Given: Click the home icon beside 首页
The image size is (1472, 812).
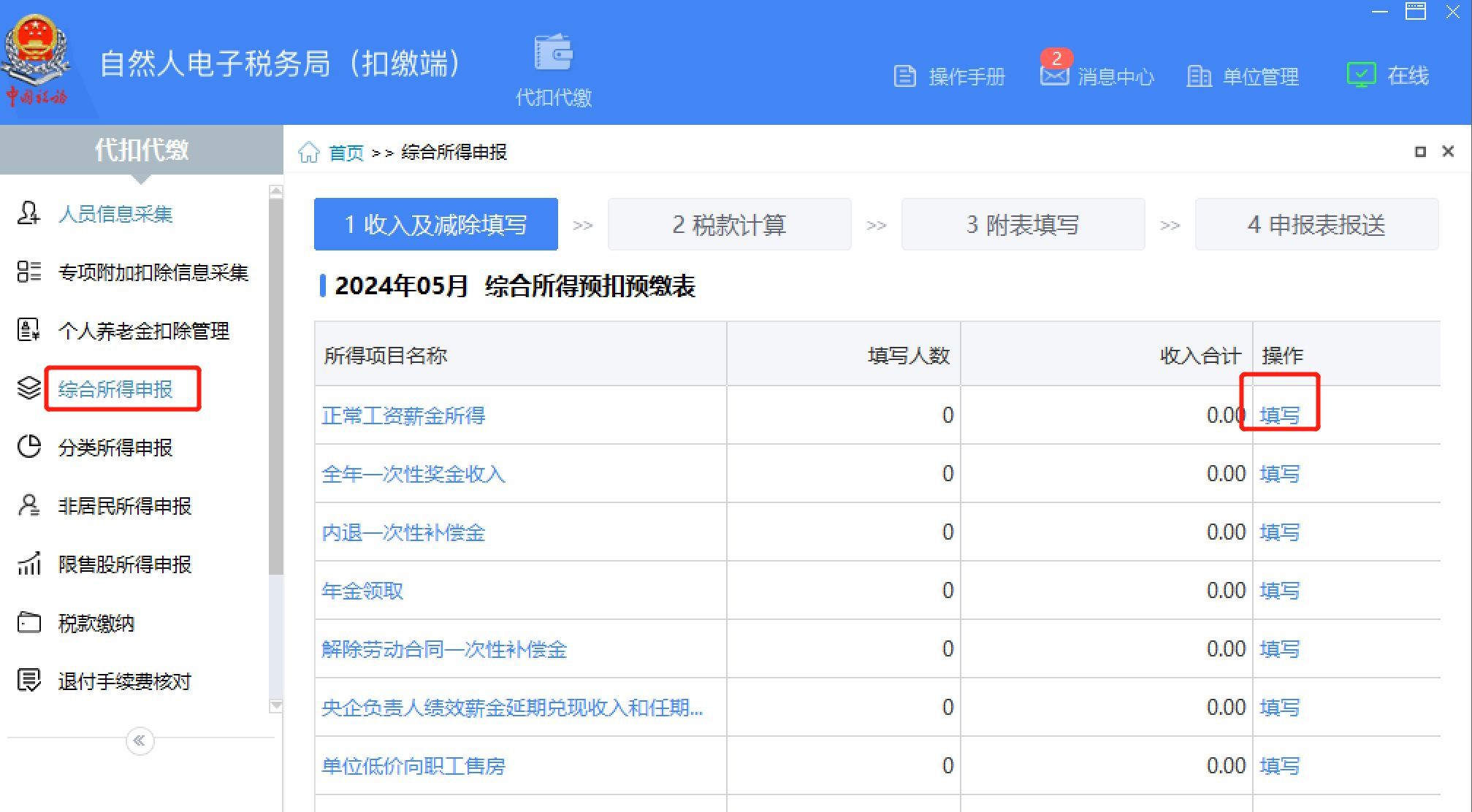Looking at the screenshot, I should (309, 152).
